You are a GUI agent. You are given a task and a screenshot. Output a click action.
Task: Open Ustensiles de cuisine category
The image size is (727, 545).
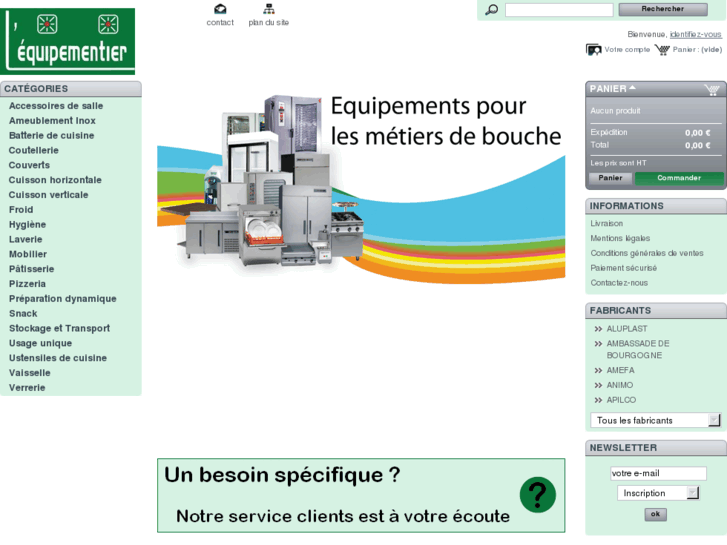coord(58,358)
